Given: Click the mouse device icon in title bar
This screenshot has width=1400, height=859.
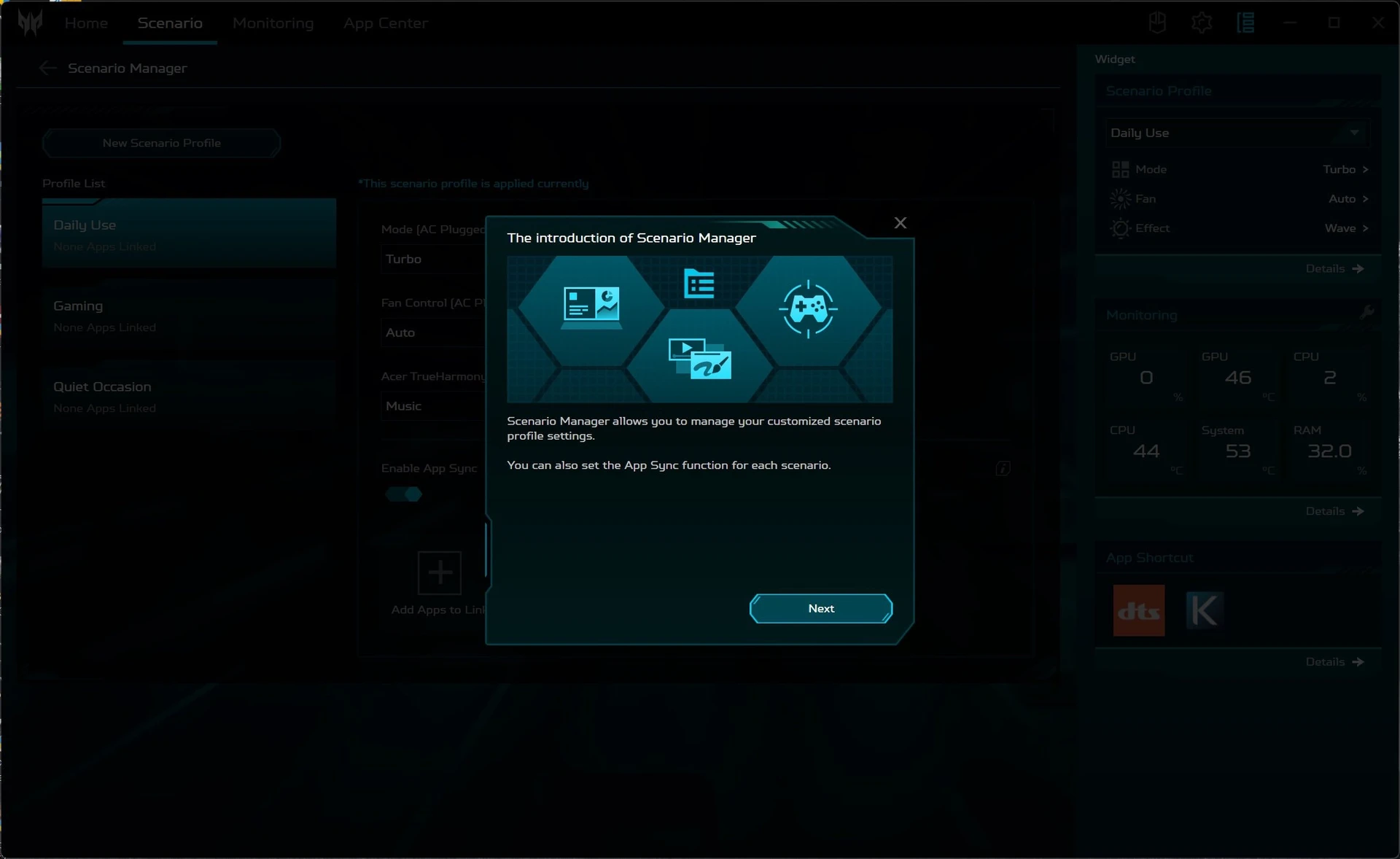Looking at the screenshot, I should coord(1157,23).
